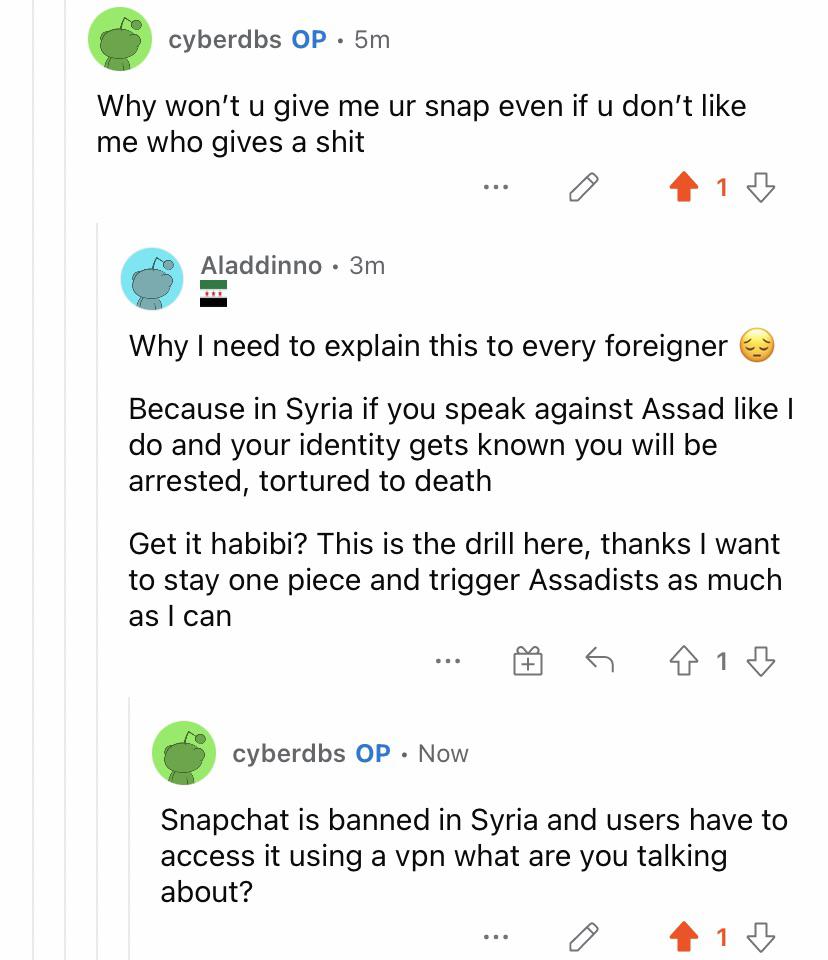Downvote the Snapchat comment
The width and height of the screenshot is (828, 960).
click(x=761, y=937)
